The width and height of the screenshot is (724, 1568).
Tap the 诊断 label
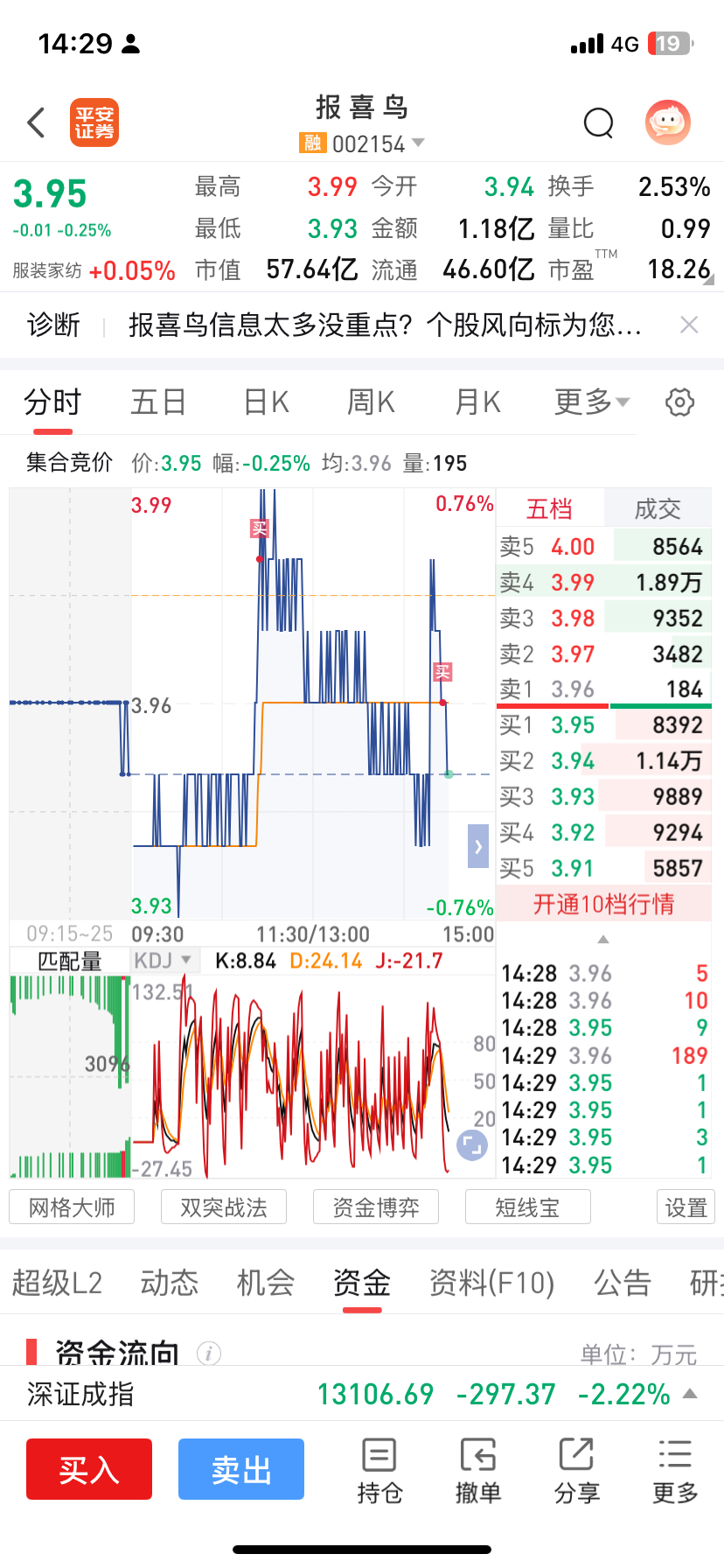click(53, 325)
